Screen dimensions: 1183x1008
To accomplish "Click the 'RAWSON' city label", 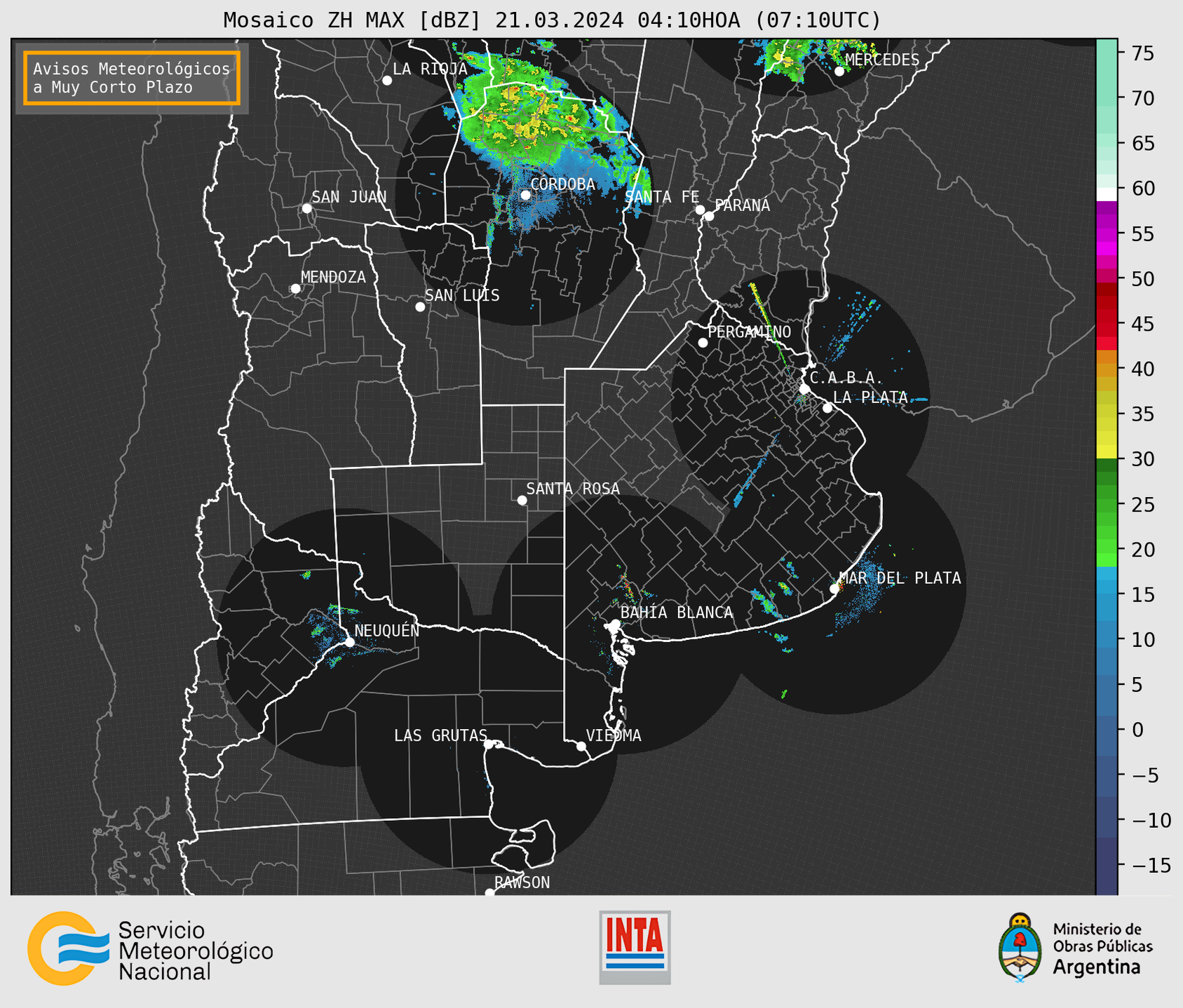I will point(522,883).
